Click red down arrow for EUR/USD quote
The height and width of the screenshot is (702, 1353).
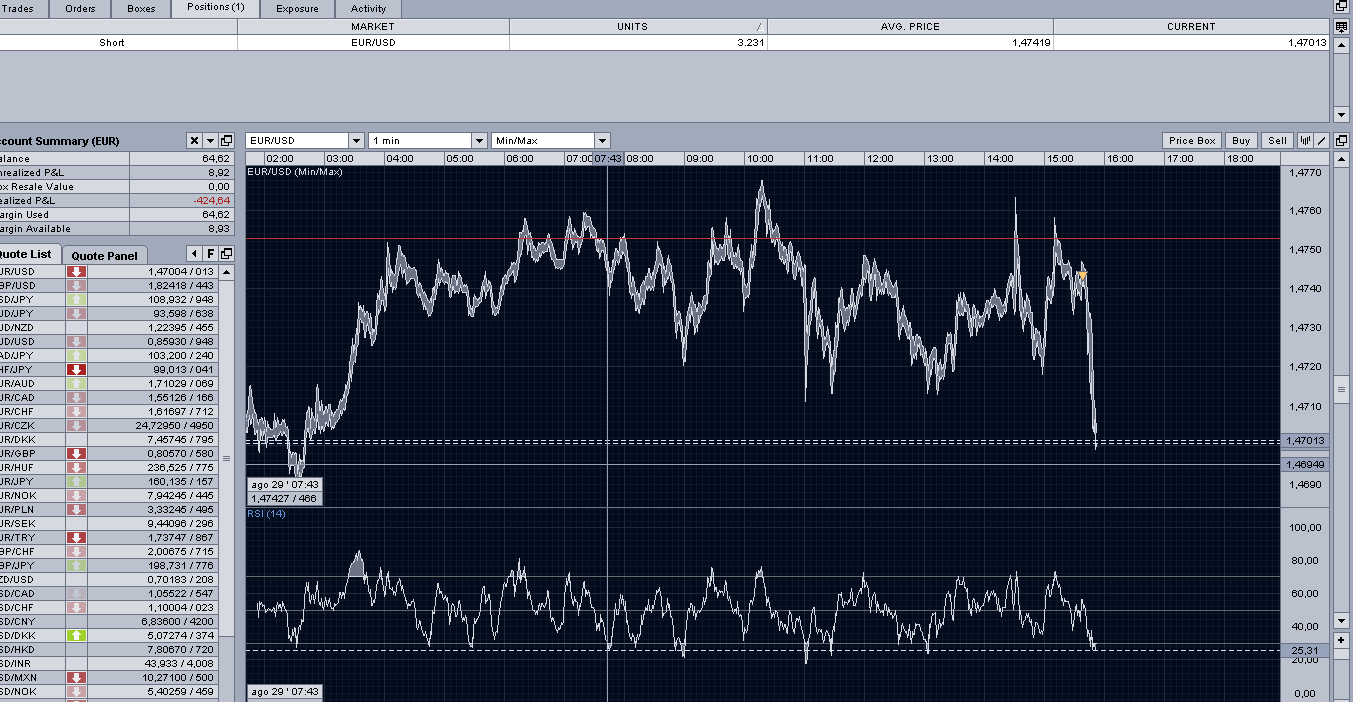[x=76, y=272]
